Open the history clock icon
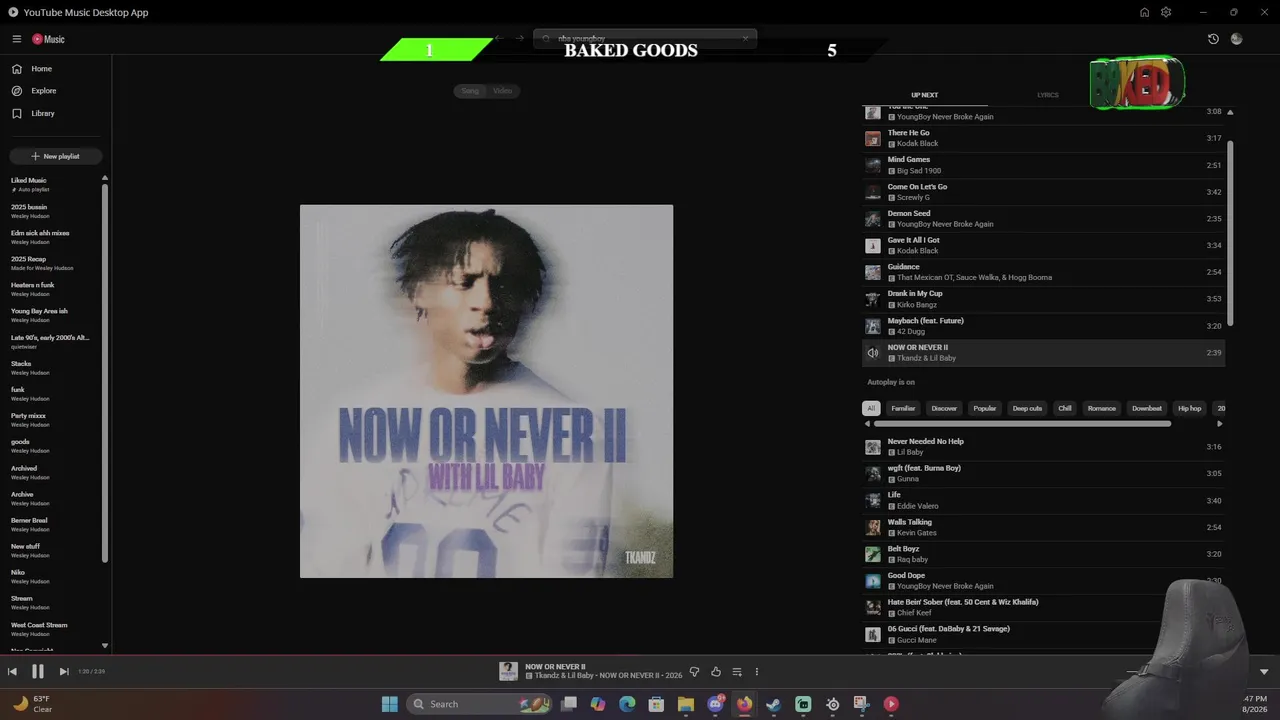Viewport: 1280px width, 720px height. coord(1213,39)
